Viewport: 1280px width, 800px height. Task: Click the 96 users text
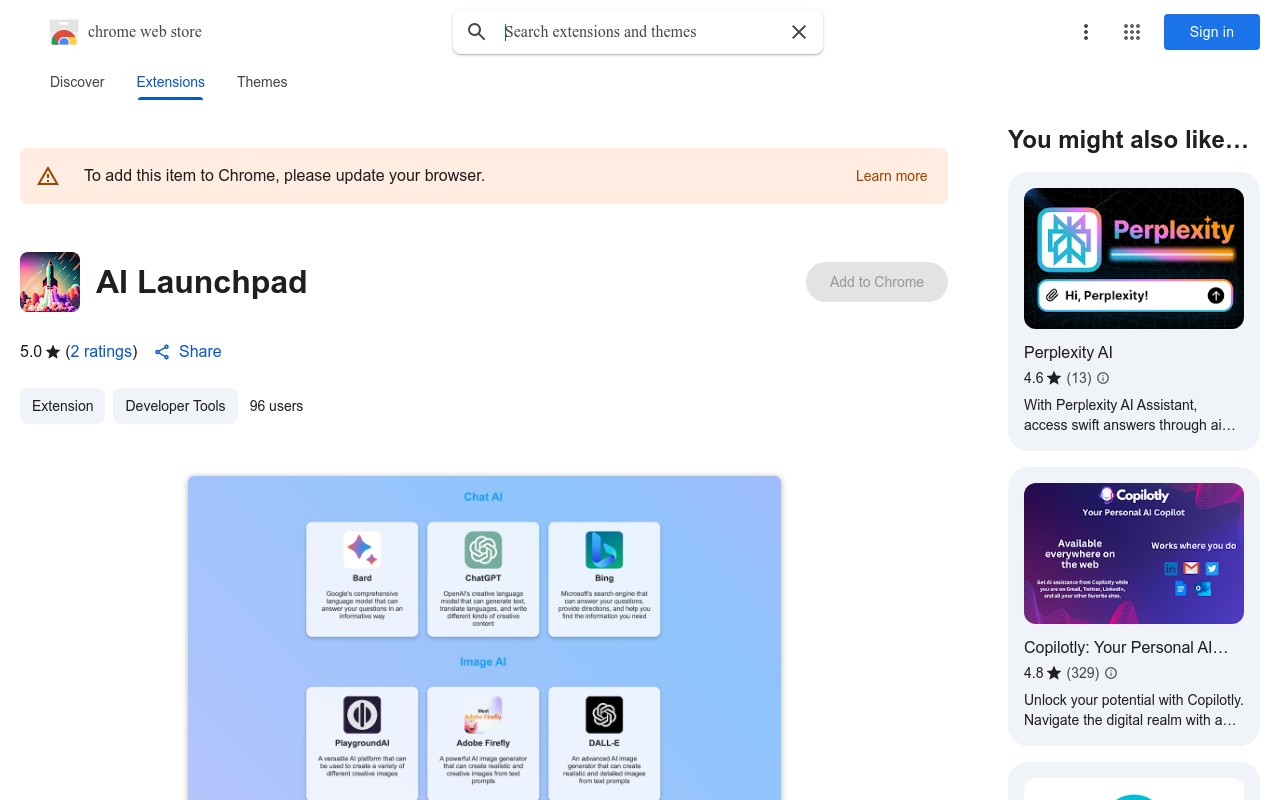tap(276, 406)
